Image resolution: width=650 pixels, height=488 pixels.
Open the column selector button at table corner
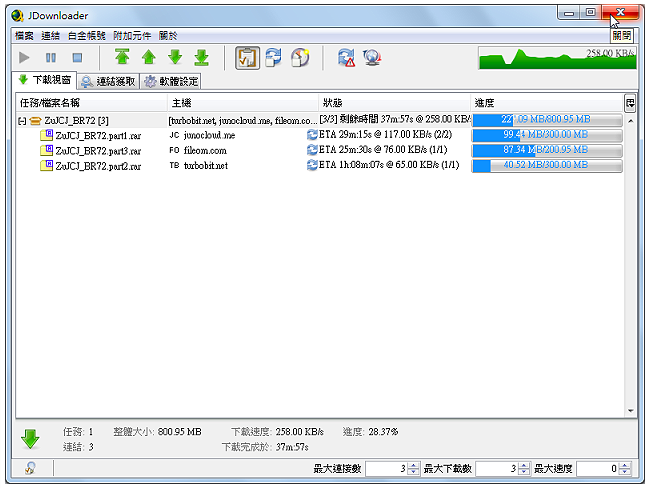[630, 103]
